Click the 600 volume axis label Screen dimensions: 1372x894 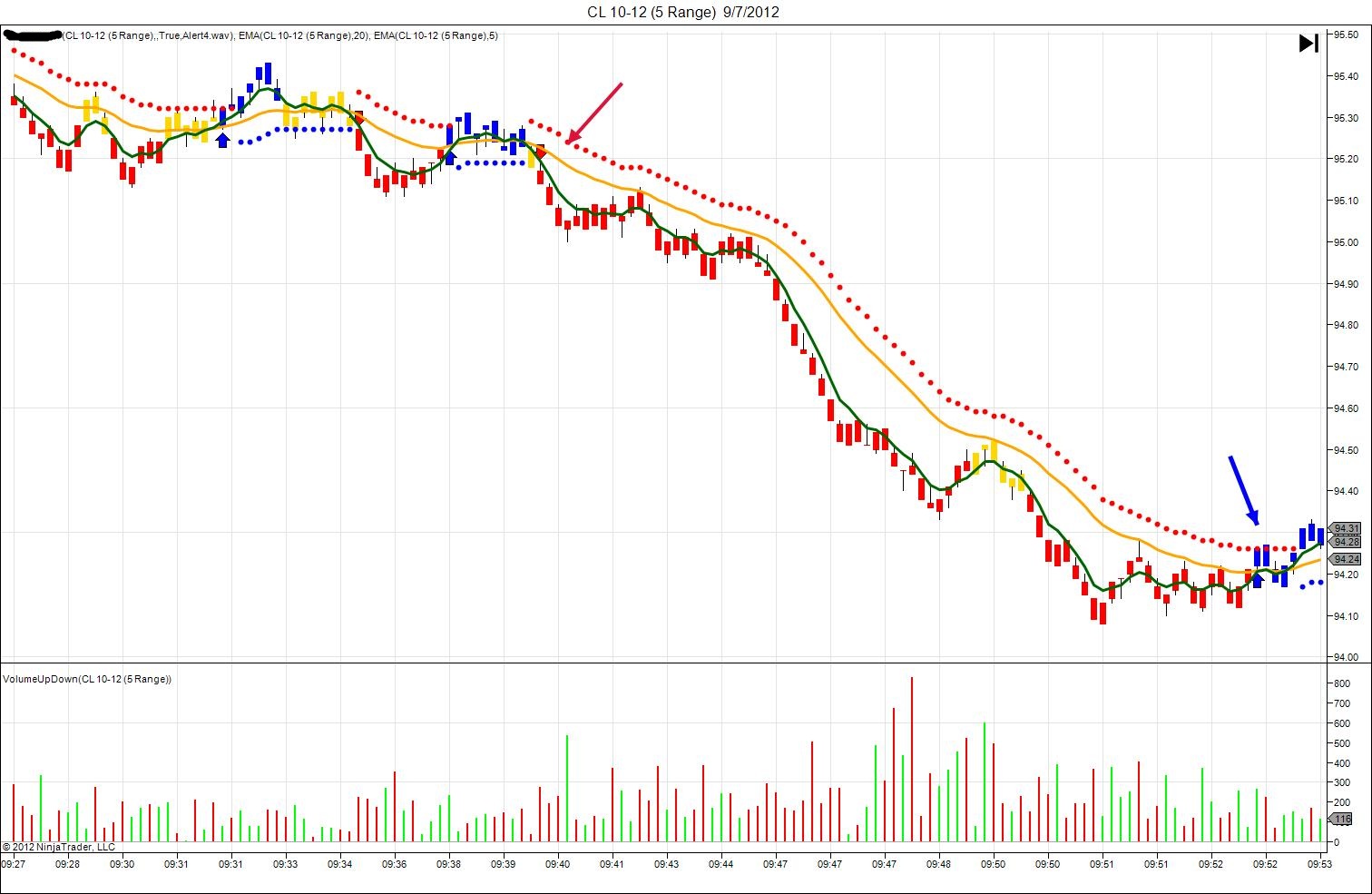click(x=1341, y=723)
